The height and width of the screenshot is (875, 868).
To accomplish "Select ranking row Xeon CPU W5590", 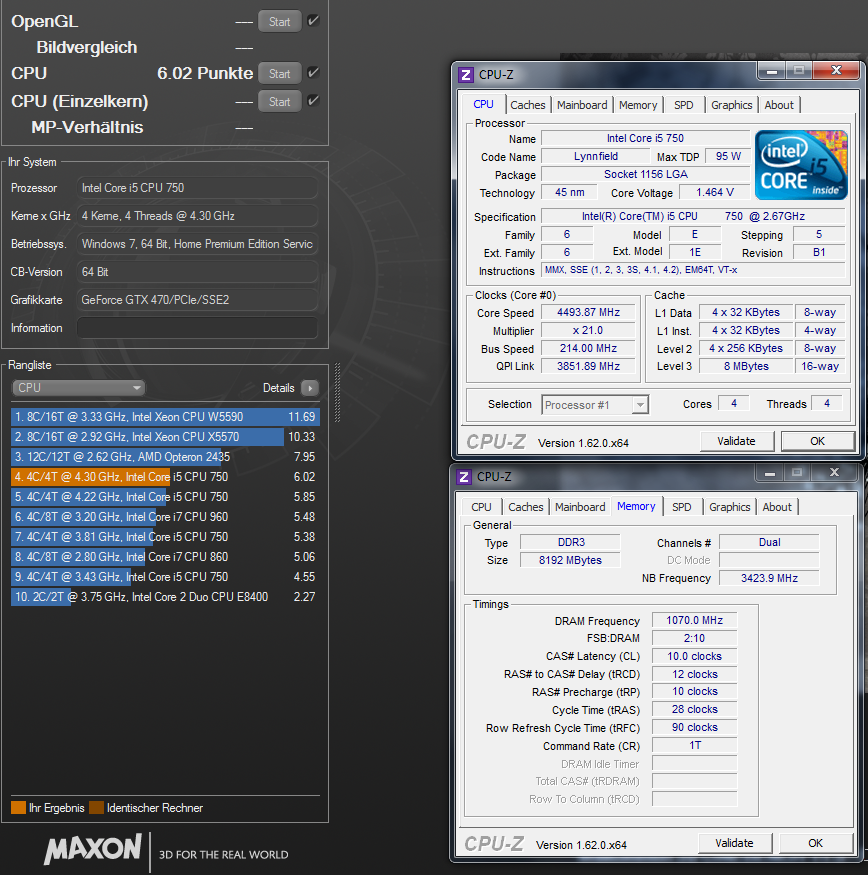I will click(165, 417).
